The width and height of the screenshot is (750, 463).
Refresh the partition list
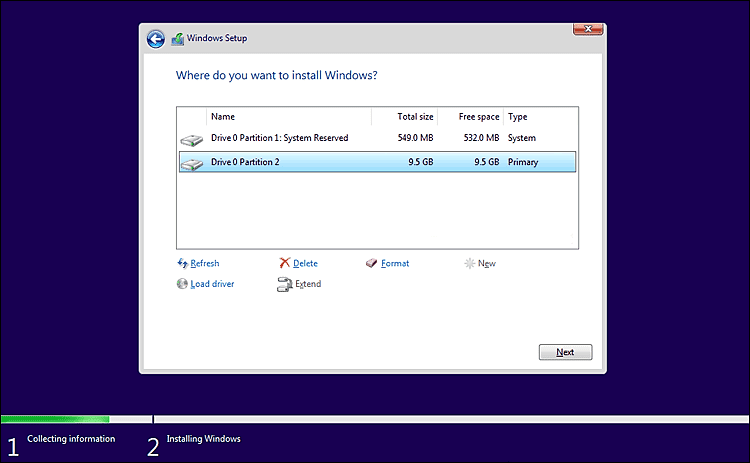coord(205,263)
